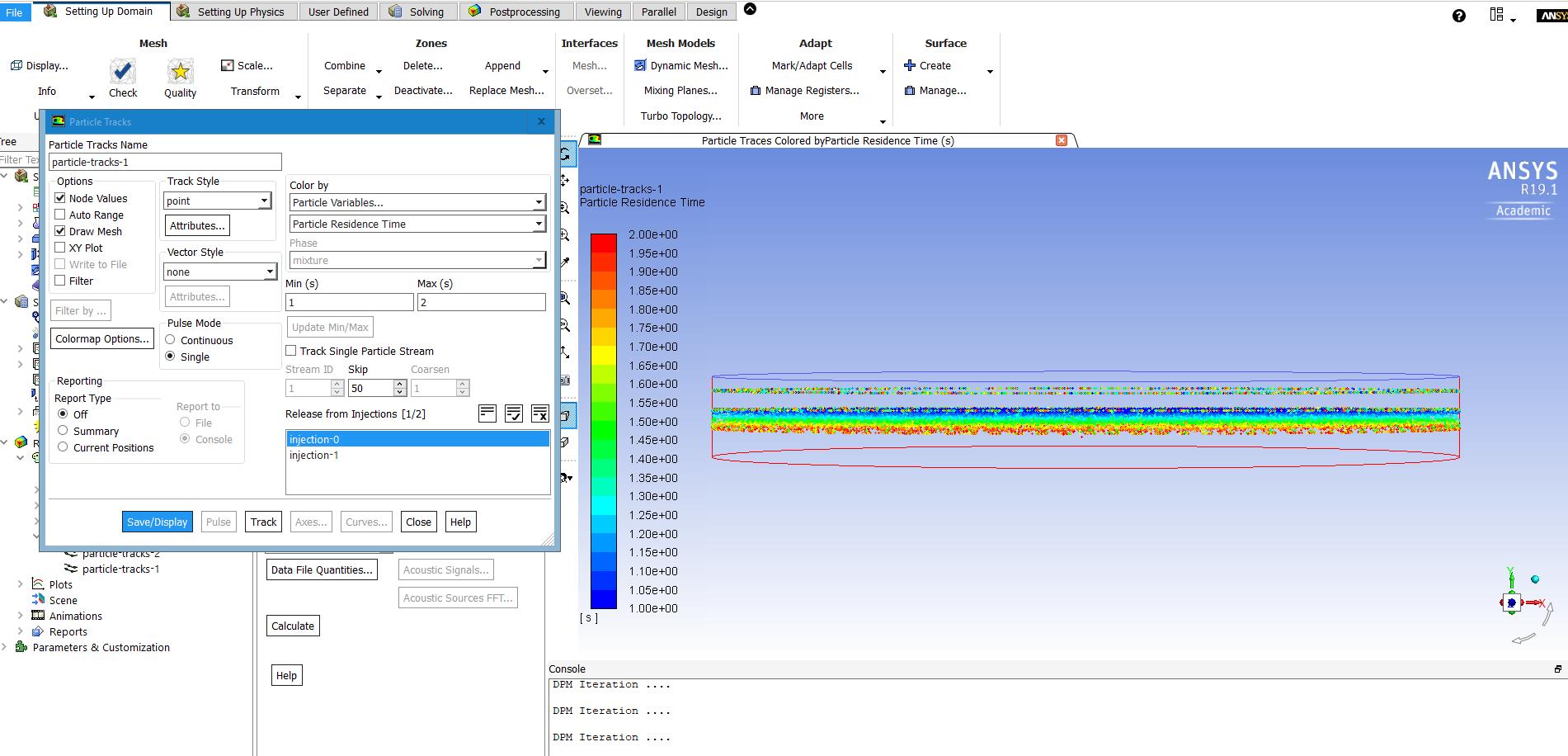
Task: Open the help question mark icon
Action: (x=1459, y=16)
